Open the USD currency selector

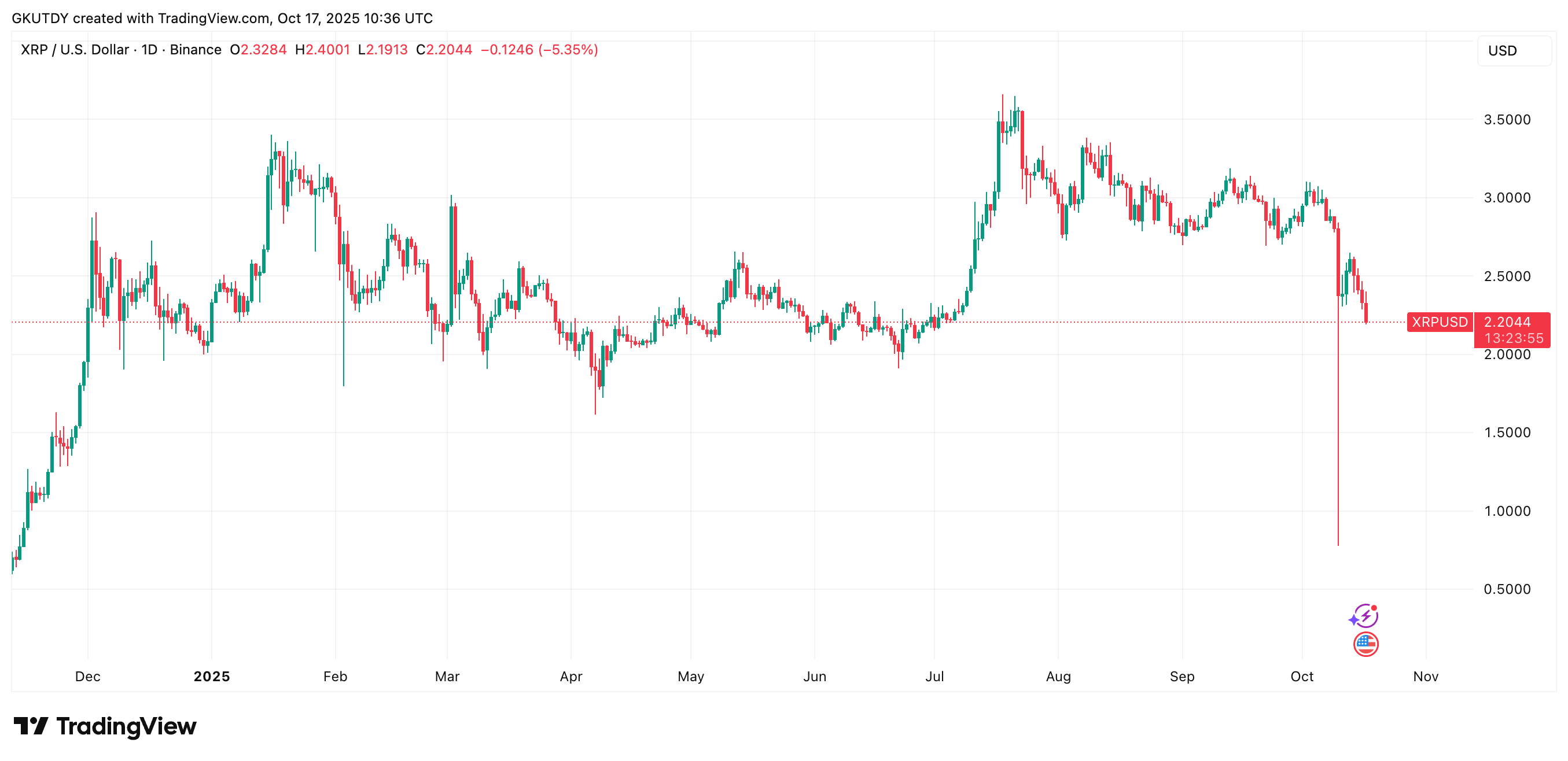pyautogui.click(x=1513, y=51)
